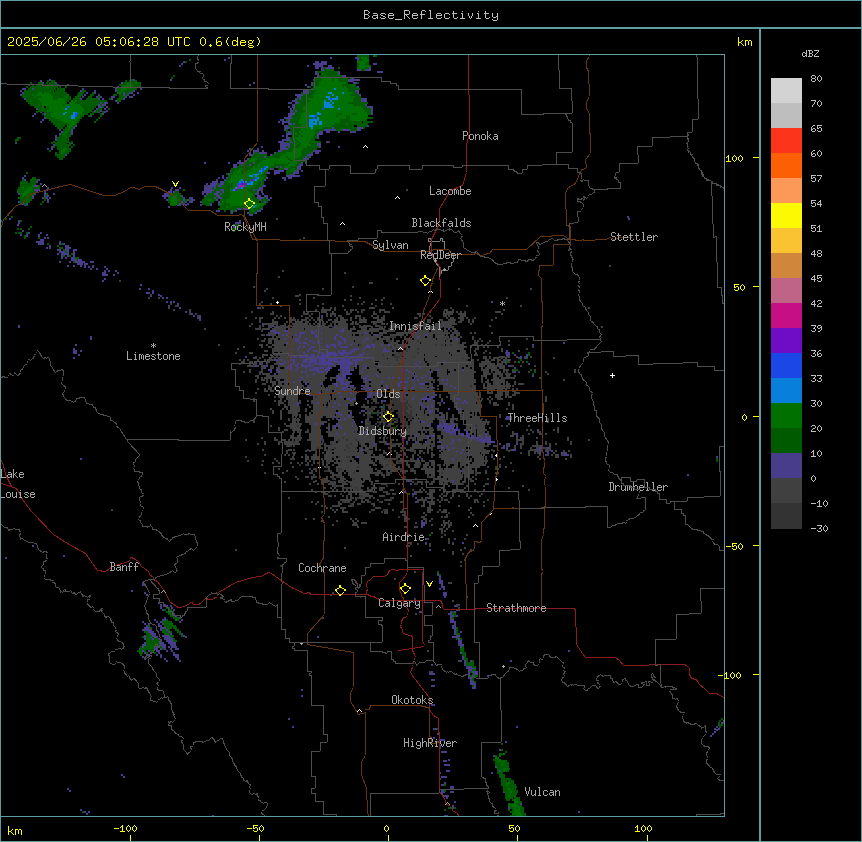Click the -10 value in the dBZ legend
This screenshot has height=842, width=862.
click(x=819, y=503)
